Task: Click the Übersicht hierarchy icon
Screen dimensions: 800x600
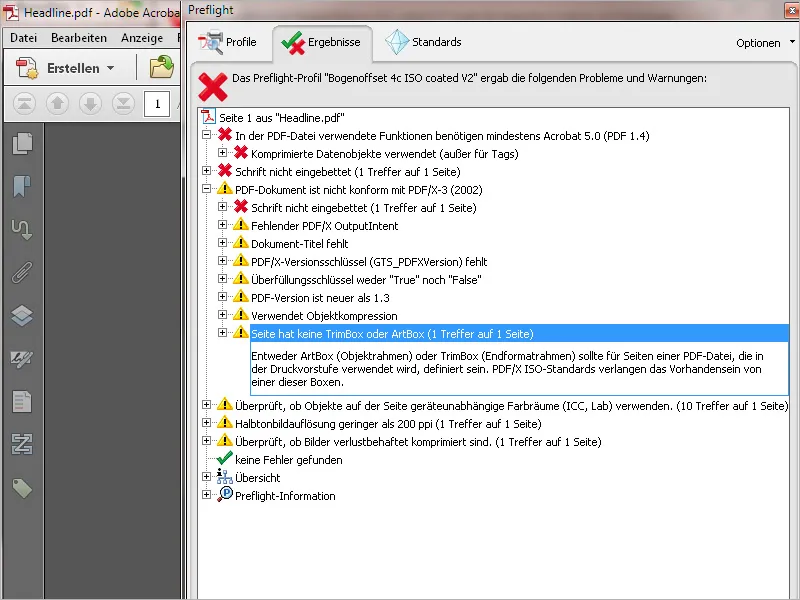Action: pos(224,477)
